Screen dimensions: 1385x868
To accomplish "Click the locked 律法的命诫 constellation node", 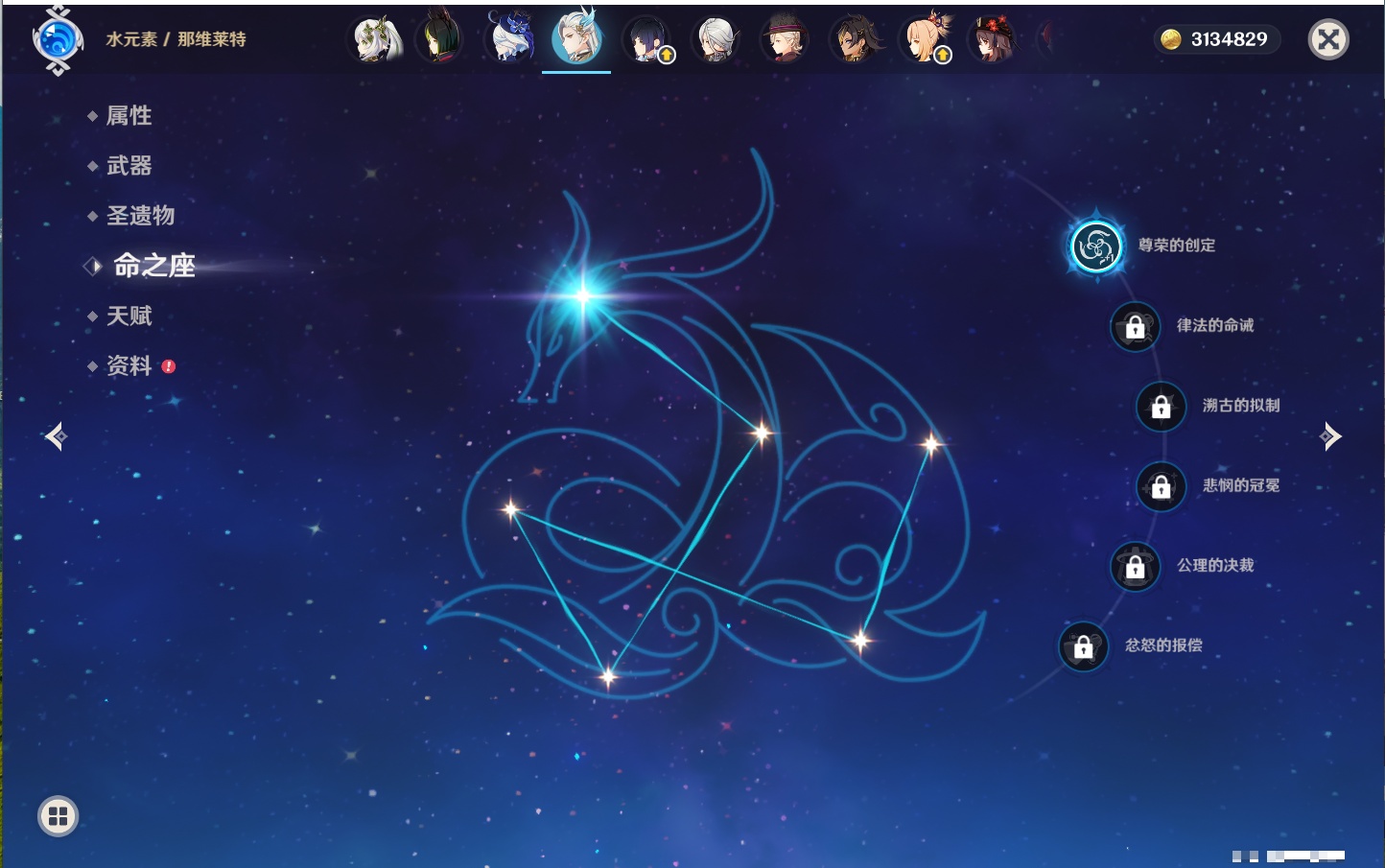I will coord(1135,327).
